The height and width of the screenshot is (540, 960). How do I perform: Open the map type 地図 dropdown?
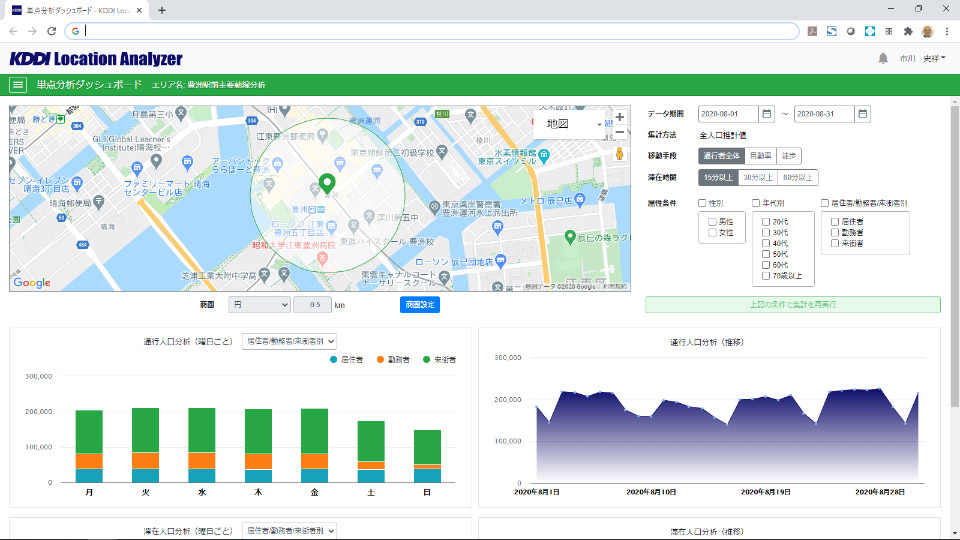[569, 124]
